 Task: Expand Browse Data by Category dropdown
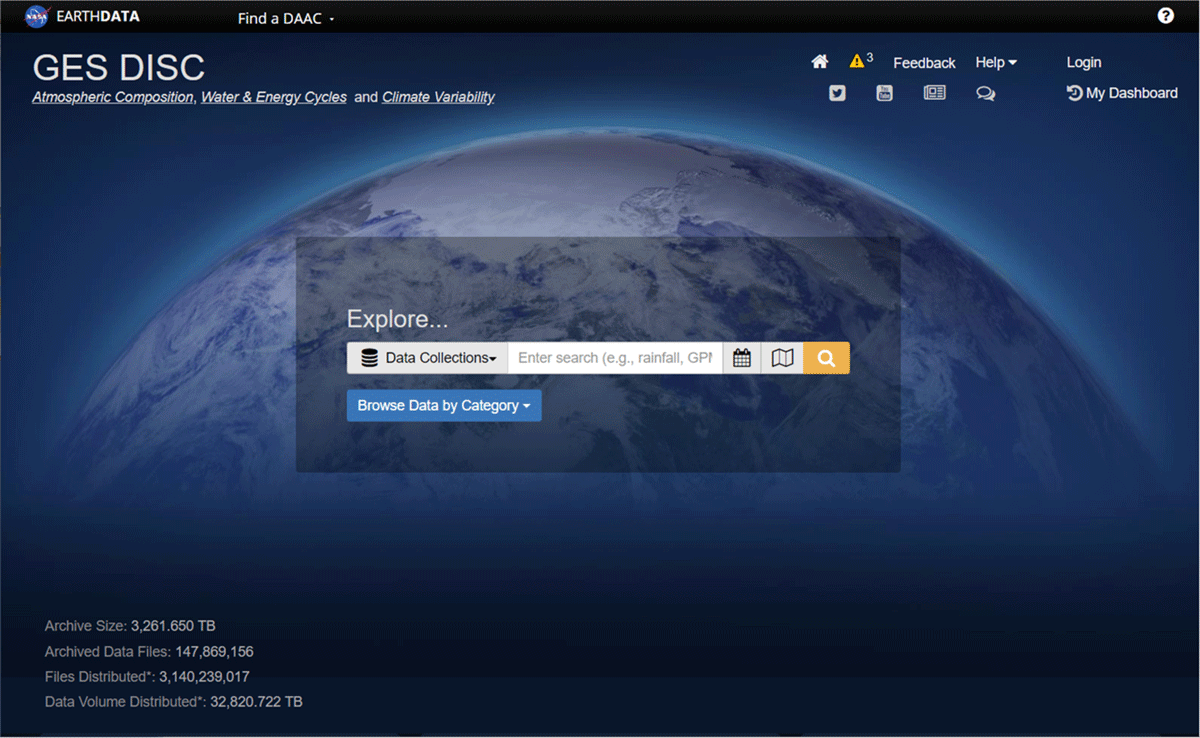tap(444, 406)
